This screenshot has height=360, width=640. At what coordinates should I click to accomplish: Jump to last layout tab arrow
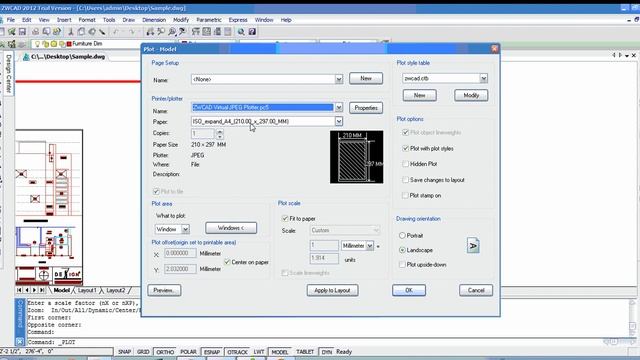pos(42,290)
